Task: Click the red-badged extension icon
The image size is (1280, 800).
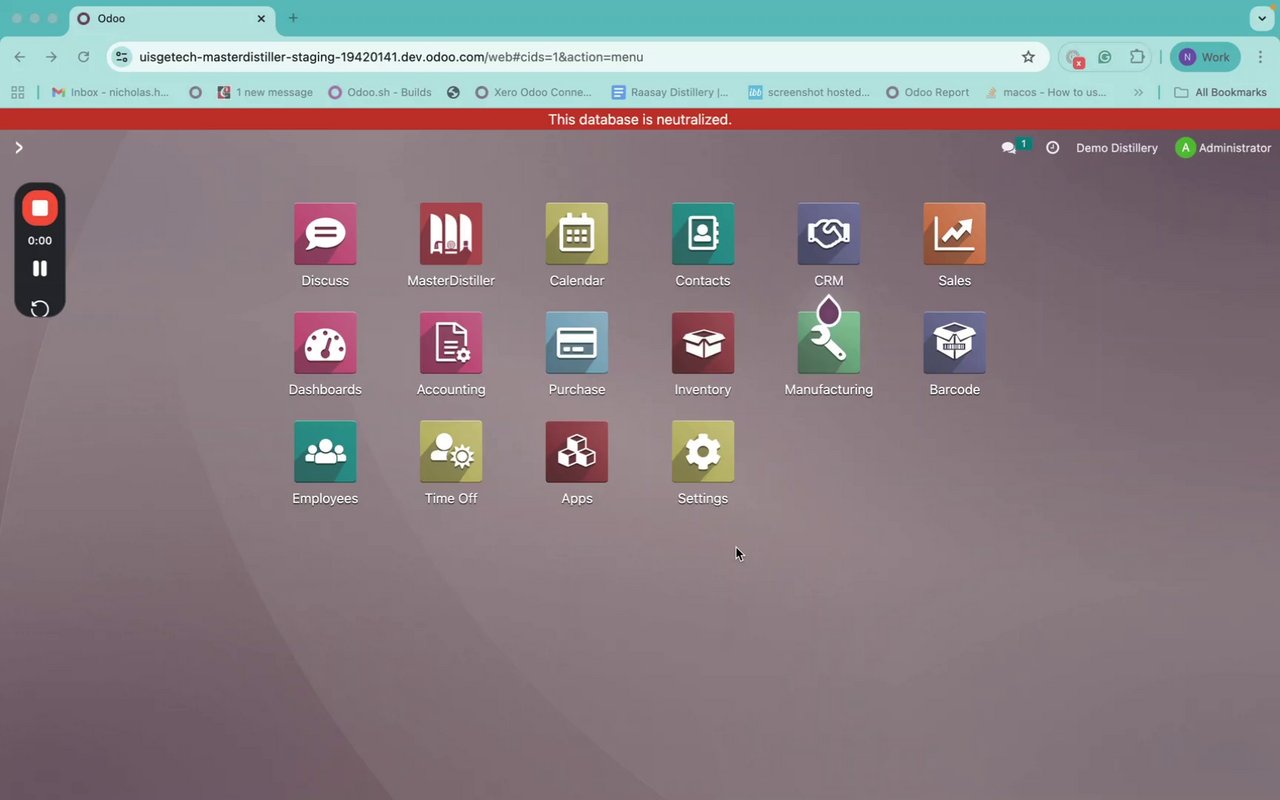Action: coord(1074,58)
